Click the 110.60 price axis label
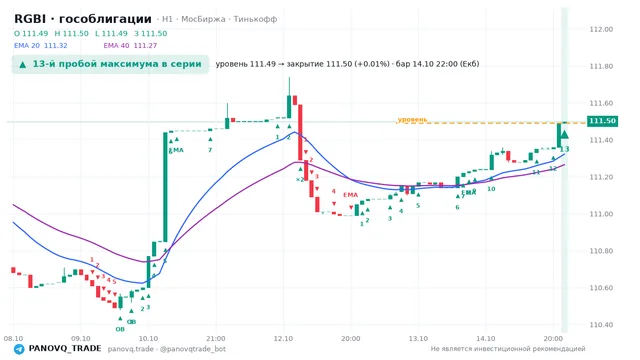Viewport: 640px width, 360px height. coord(601,288)
